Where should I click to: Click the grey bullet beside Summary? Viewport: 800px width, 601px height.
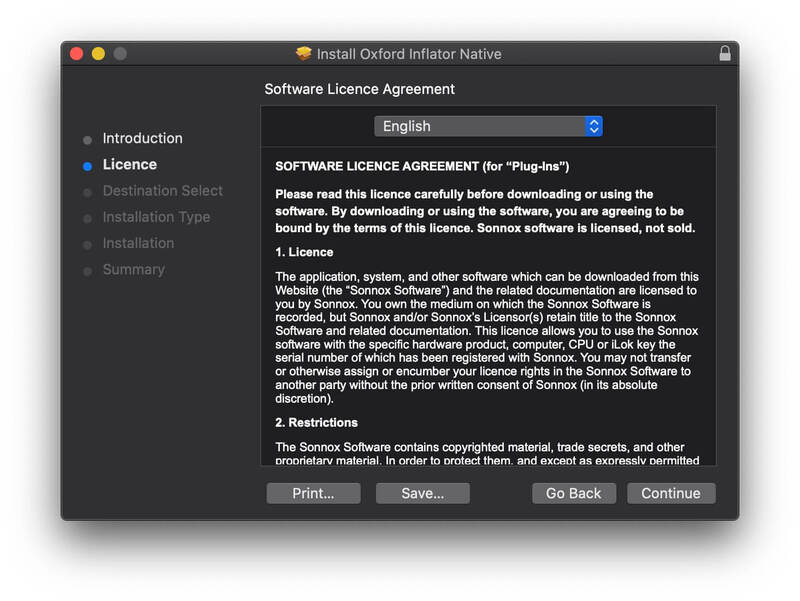tap(87, 271)
